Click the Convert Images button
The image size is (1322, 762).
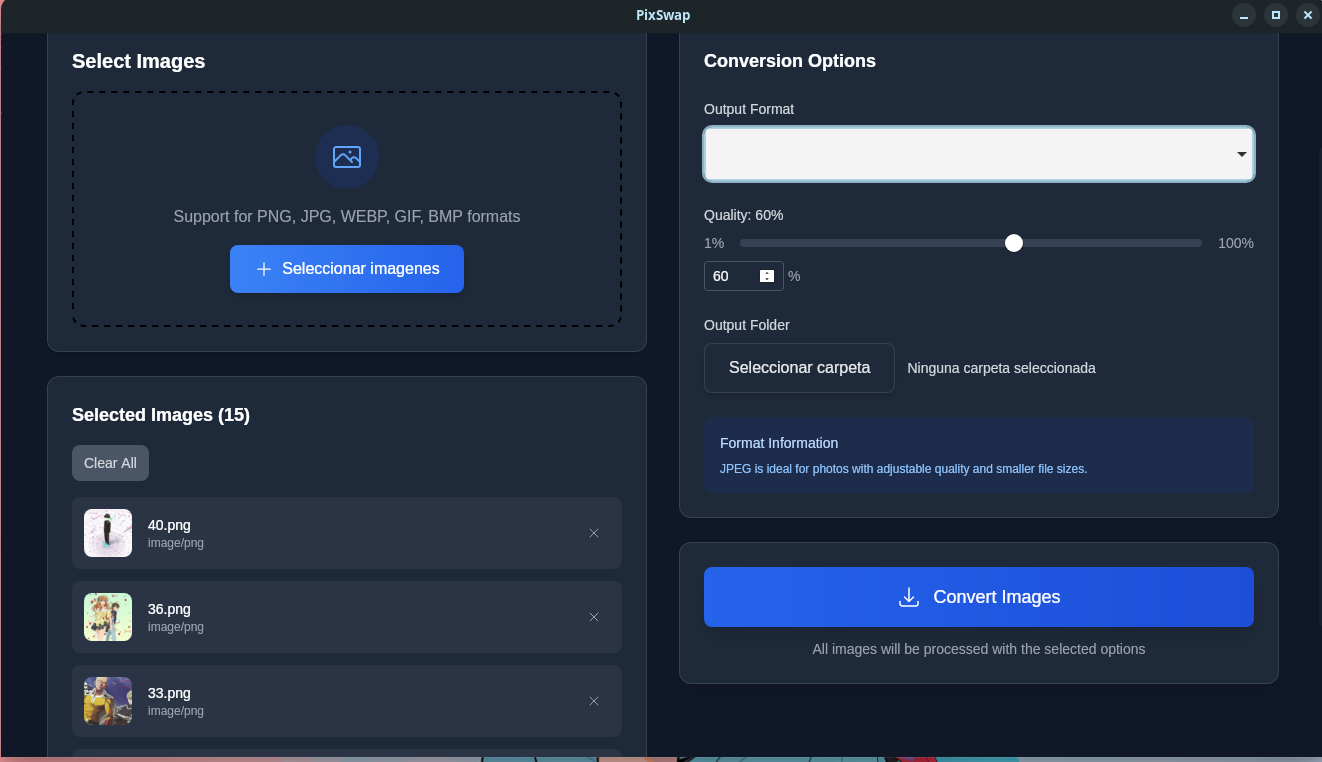click(x=979, y=597)
